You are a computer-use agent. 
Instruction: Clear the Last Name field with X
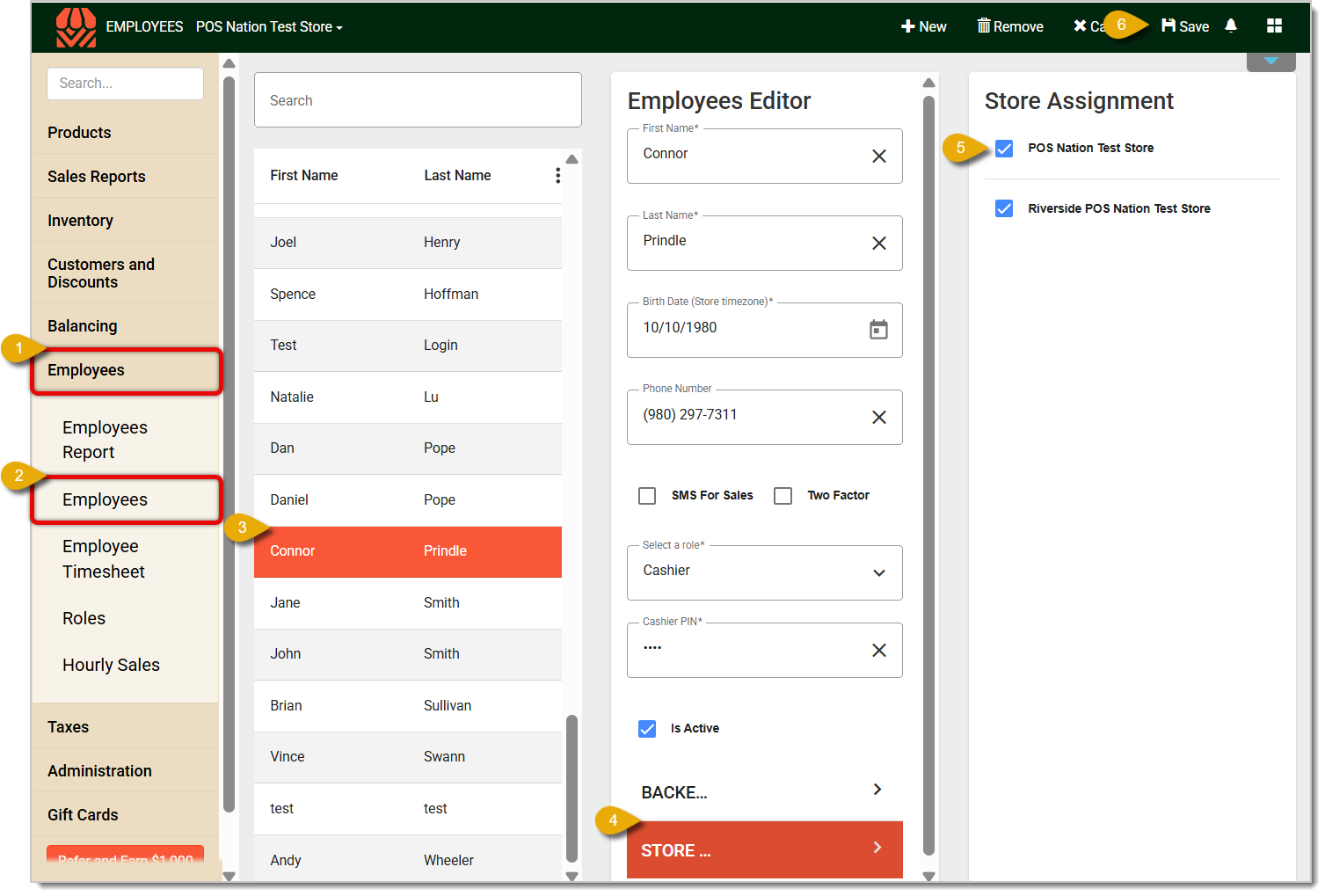(878, 243)
